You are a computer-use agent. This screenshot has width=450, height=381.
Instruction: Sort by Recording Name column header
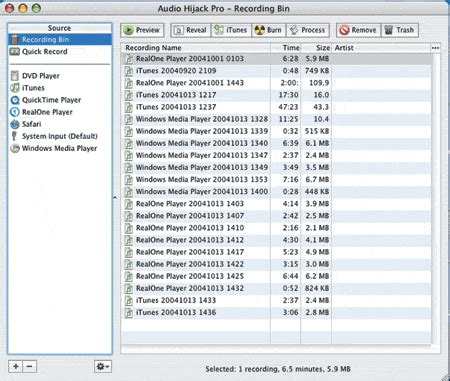click(x=196, y=48)
